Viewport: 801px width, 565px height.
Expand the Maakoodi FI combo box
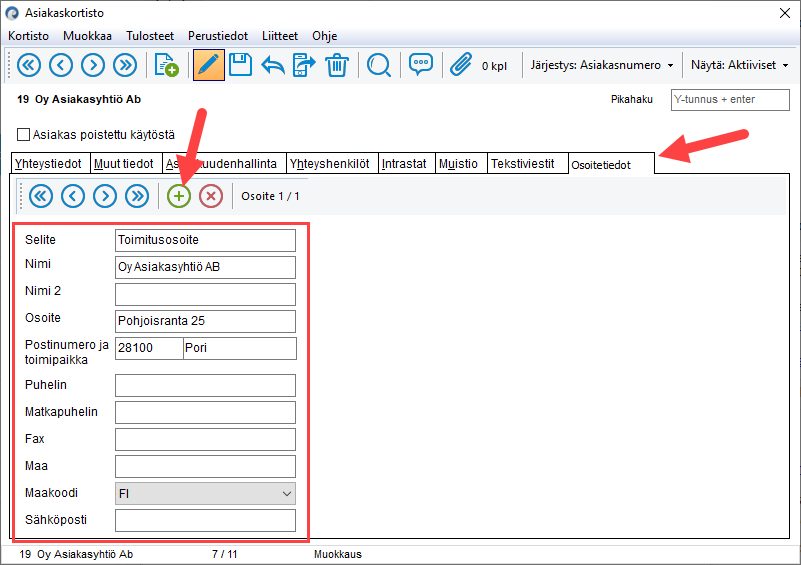click(205, 493)
